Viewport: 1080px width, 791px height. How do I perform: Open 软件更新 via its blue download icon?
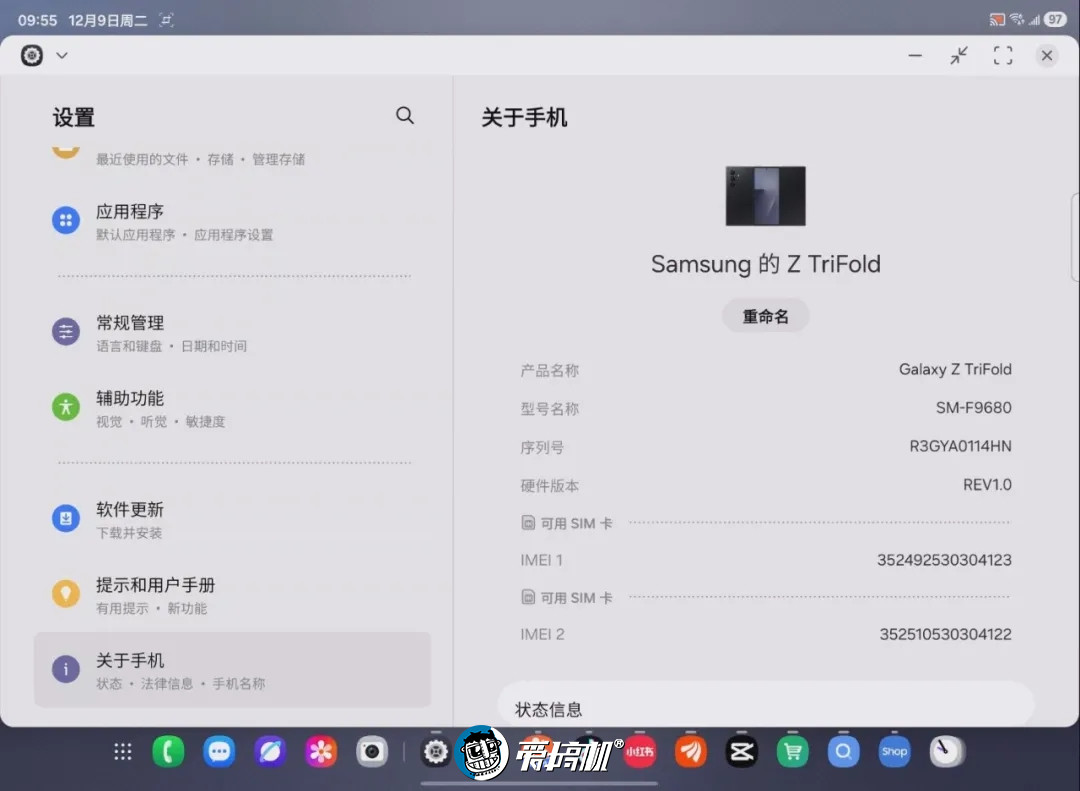coord(66,518)
